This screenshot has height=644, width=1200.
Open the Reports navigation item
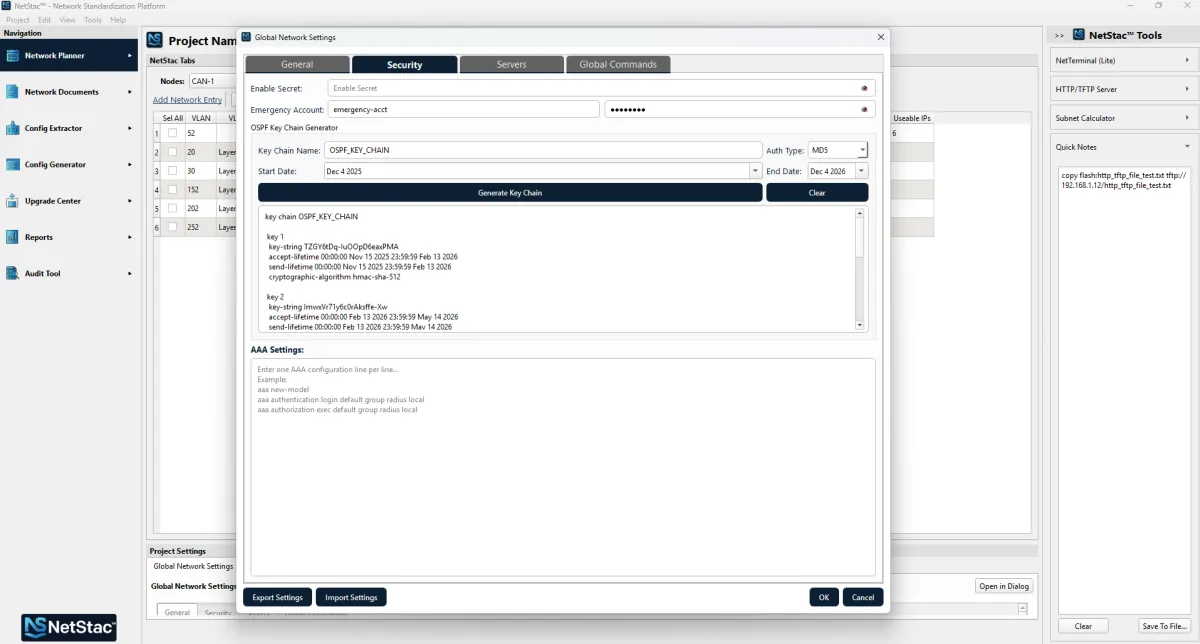(68, 237)
